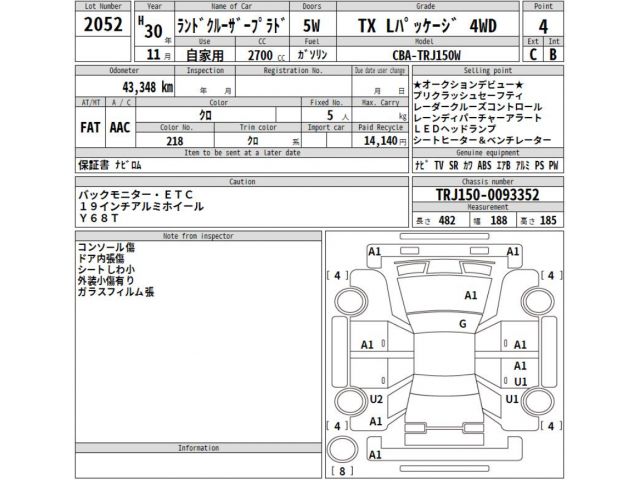Screen dimensions: 640x480
Task: Click caution line 19インチアルミホイール
Action: 141,207
